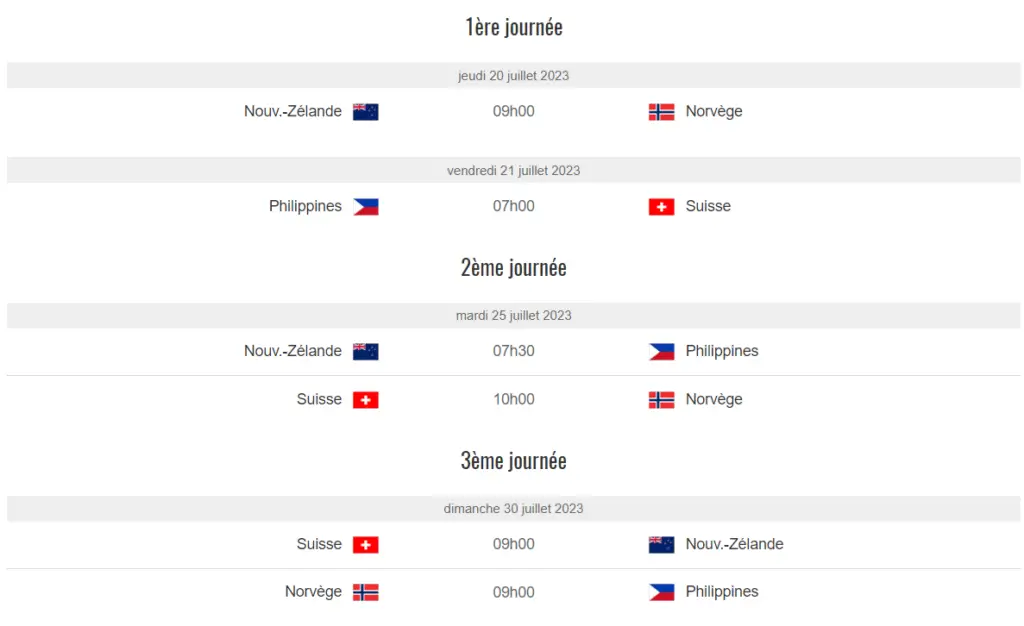This screenshot has width=1024, height=626.
Task: Click Philippines flag in 07h30 match
Action: [x=661, y=352]
